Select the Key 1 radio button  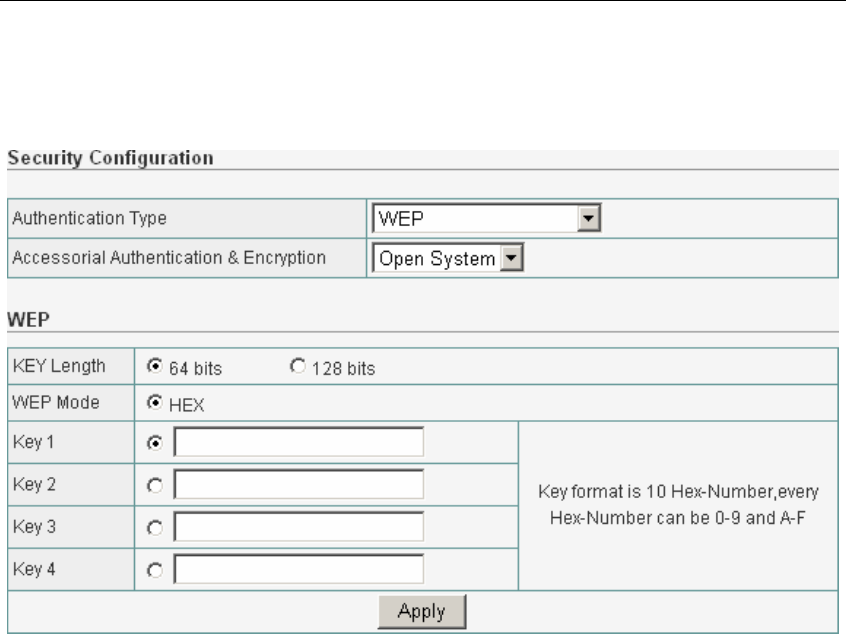(153, 442)
